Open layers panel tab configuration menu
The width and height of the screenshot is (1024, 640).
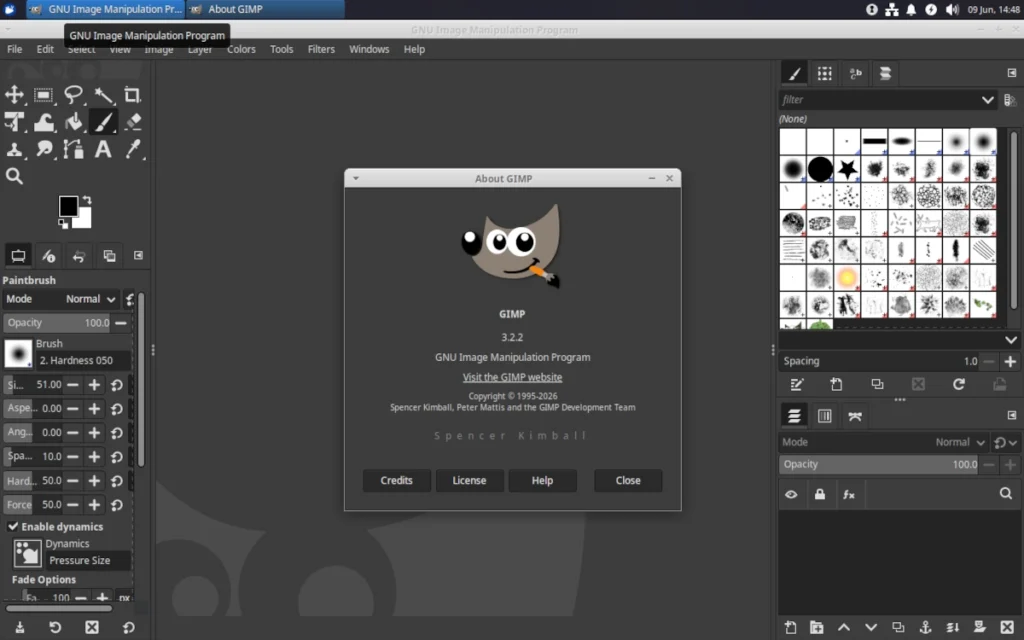(1012, 415)
